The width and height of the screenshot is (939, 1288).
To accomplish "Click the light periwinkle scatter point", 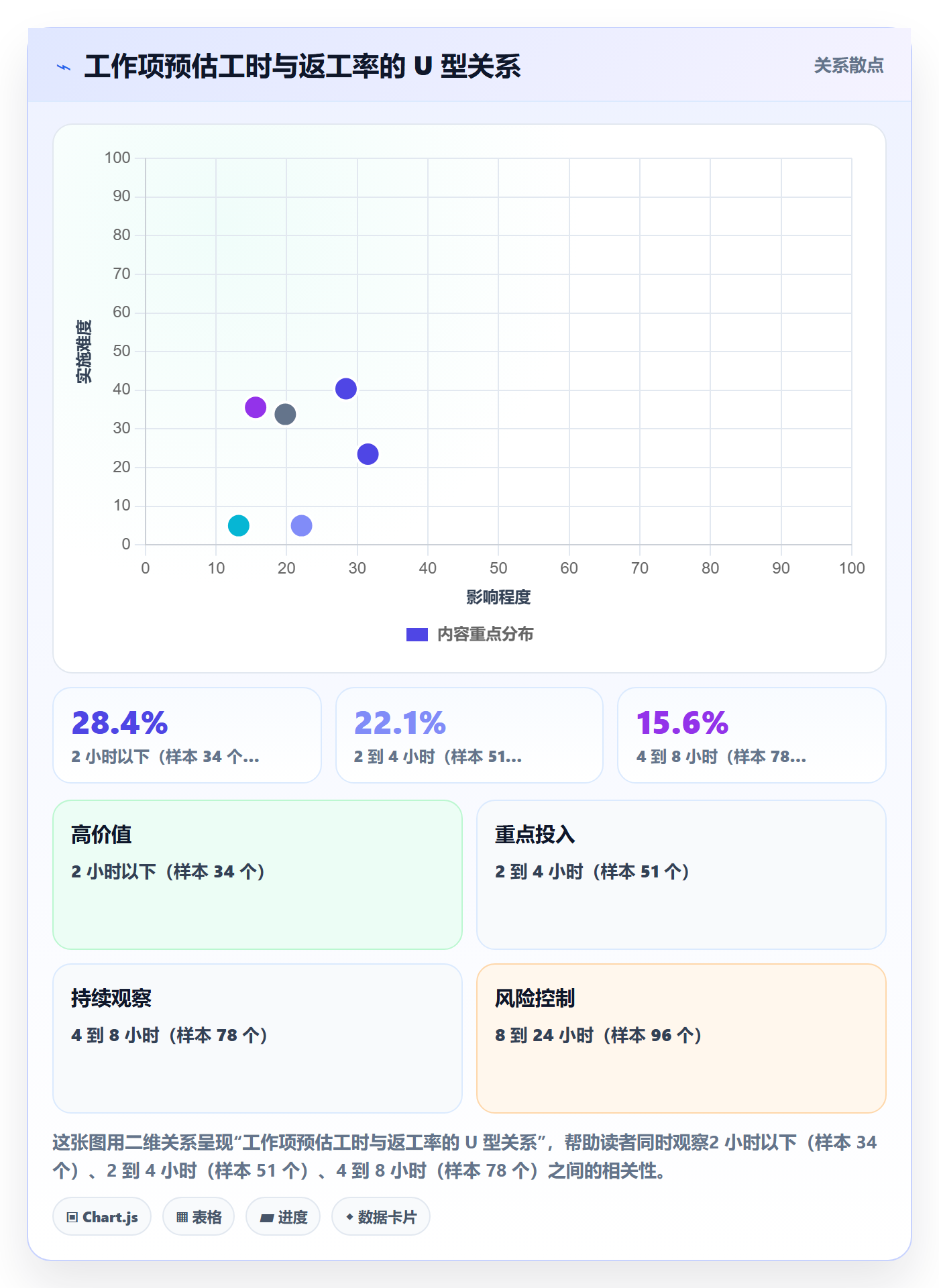I will pyautogui.click(x=302, y=526).
